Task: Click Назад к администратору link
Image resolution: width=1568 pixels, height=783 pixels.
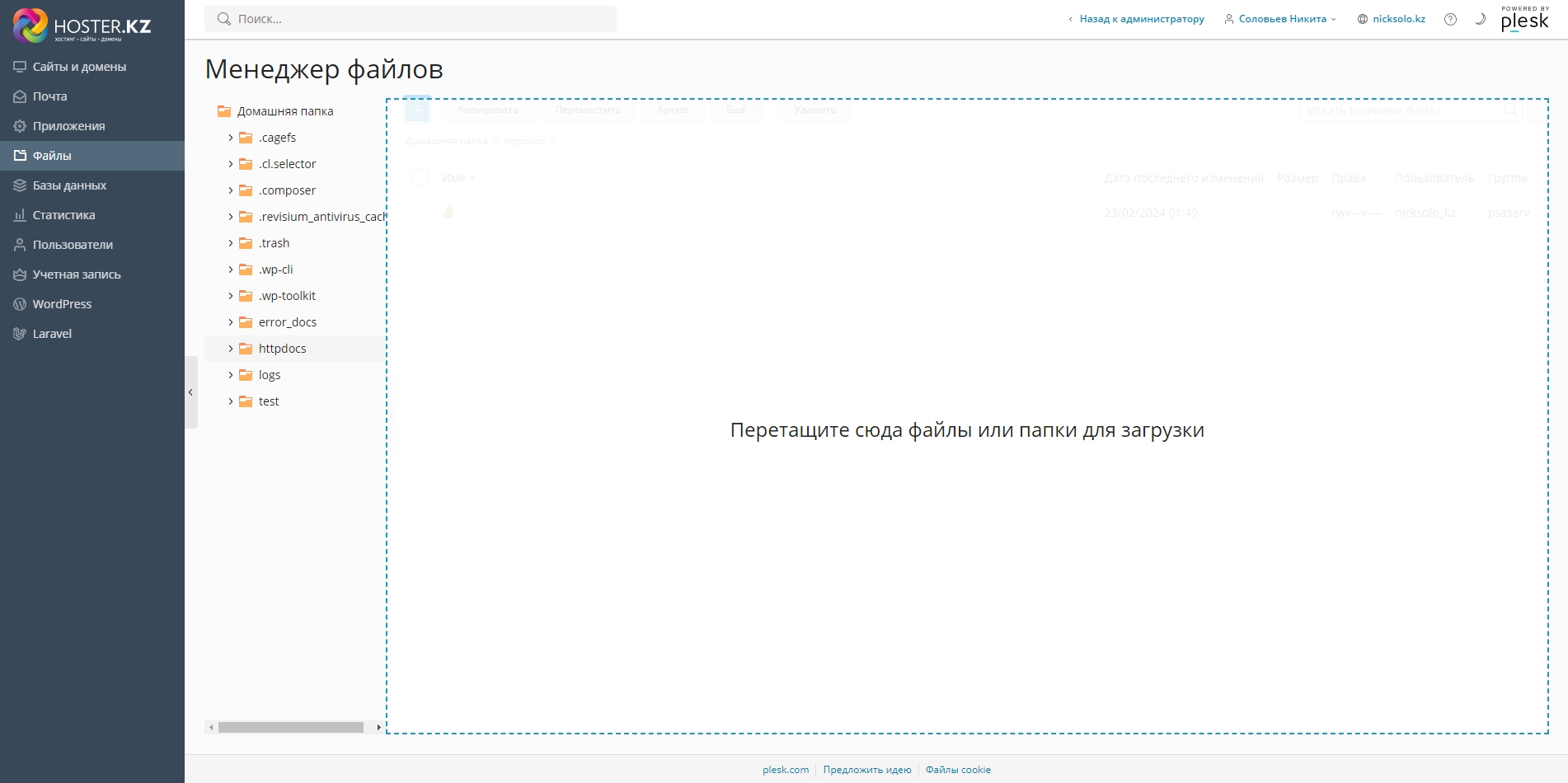Action: click(1141, 19)
